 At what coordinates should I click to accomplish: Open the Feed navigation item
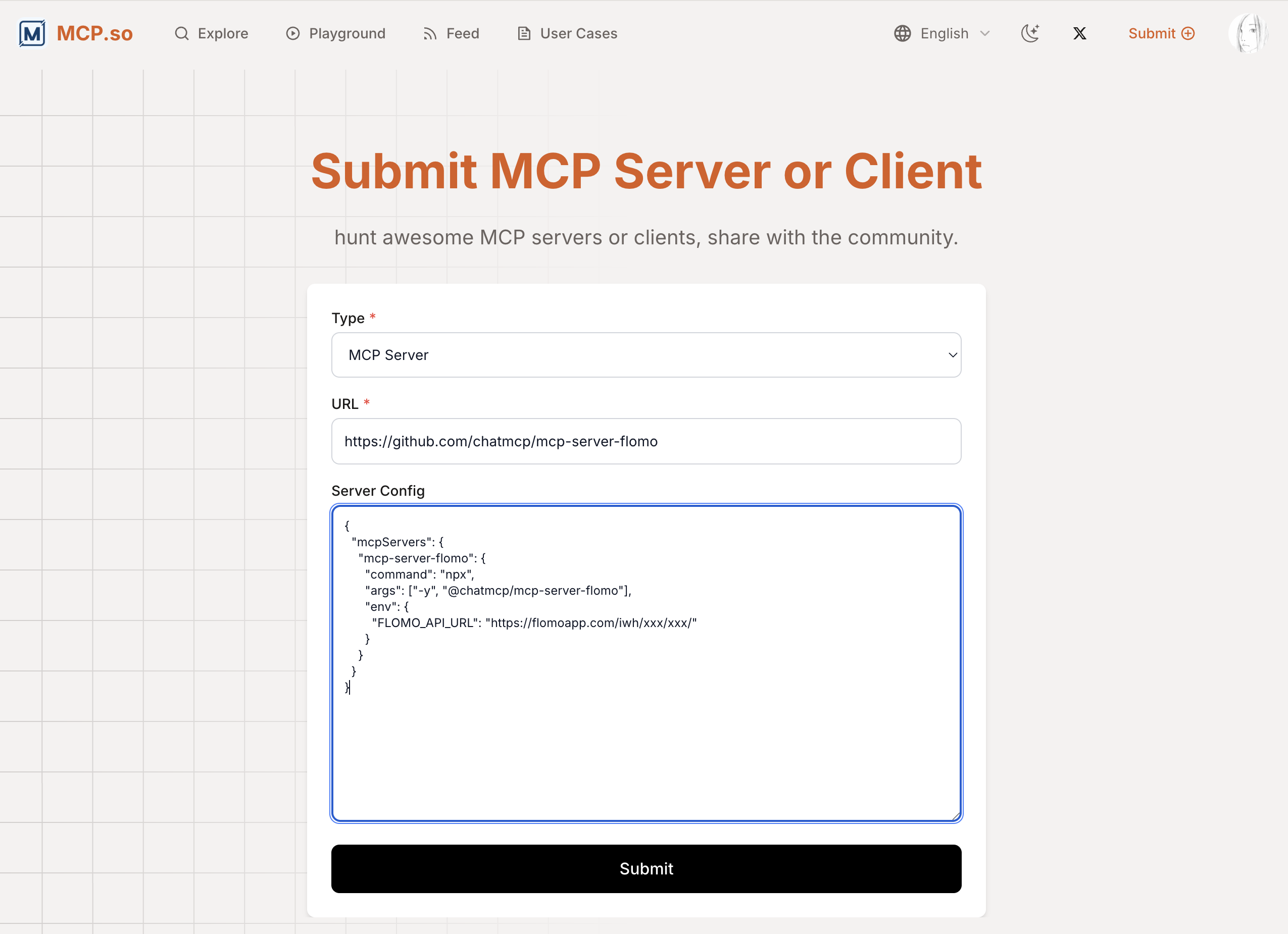click(462, 33)
